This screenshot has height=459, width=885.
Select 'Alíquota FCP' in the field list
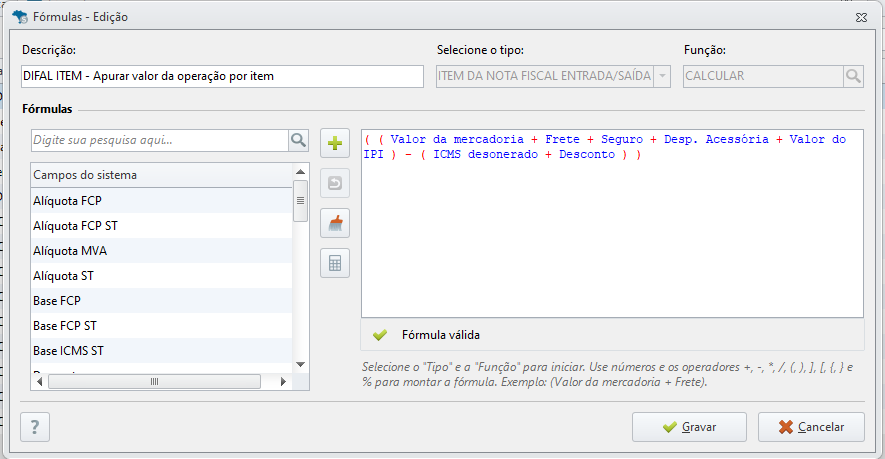(162, 200)
